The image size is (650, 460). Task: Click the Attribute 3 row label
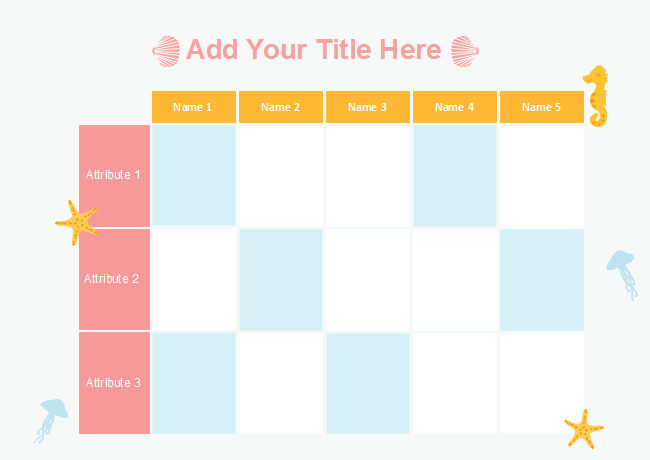[114, 383]
